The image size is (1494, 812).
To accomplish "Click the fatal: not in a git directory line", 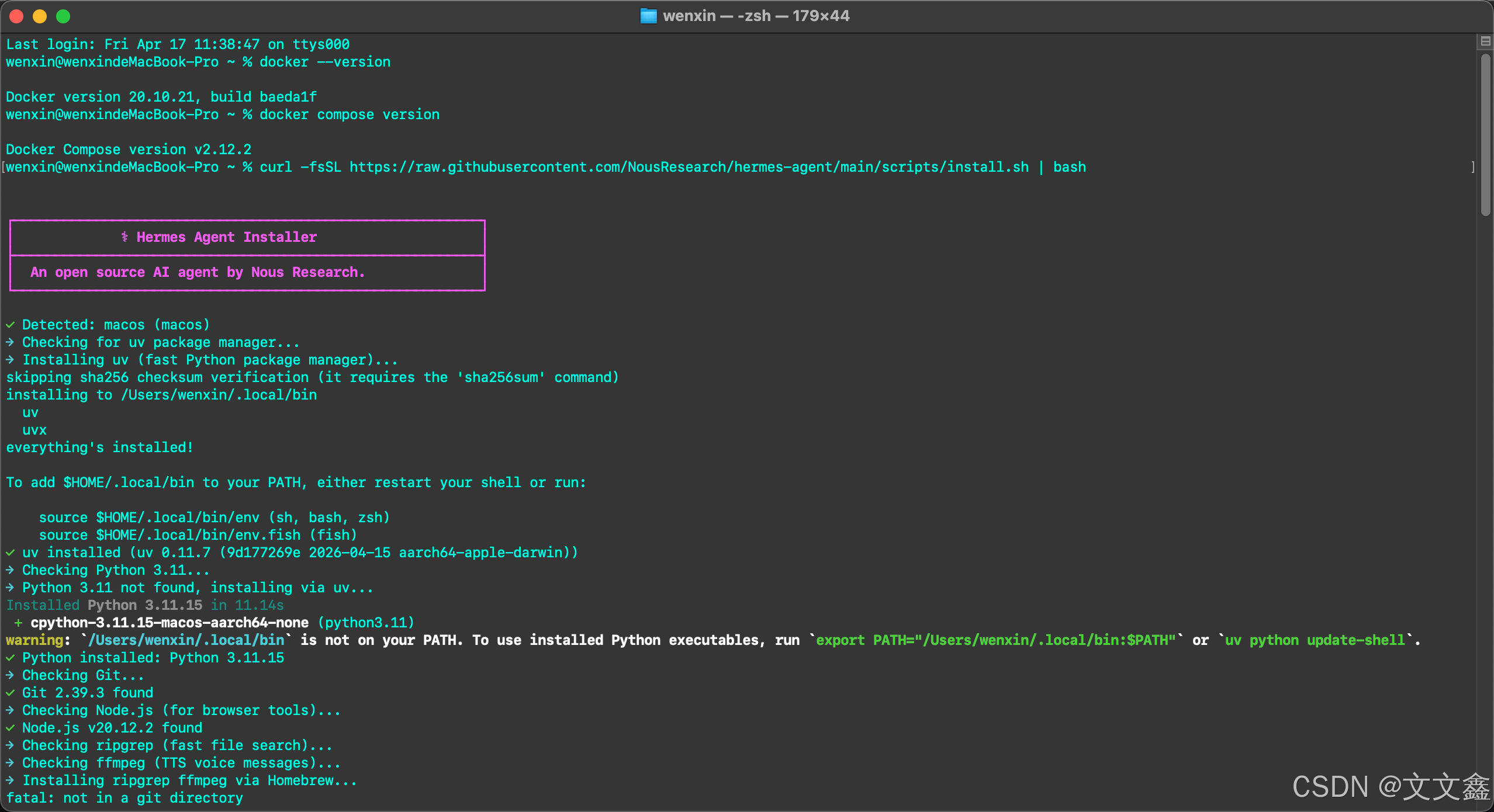I will [124, 798].
